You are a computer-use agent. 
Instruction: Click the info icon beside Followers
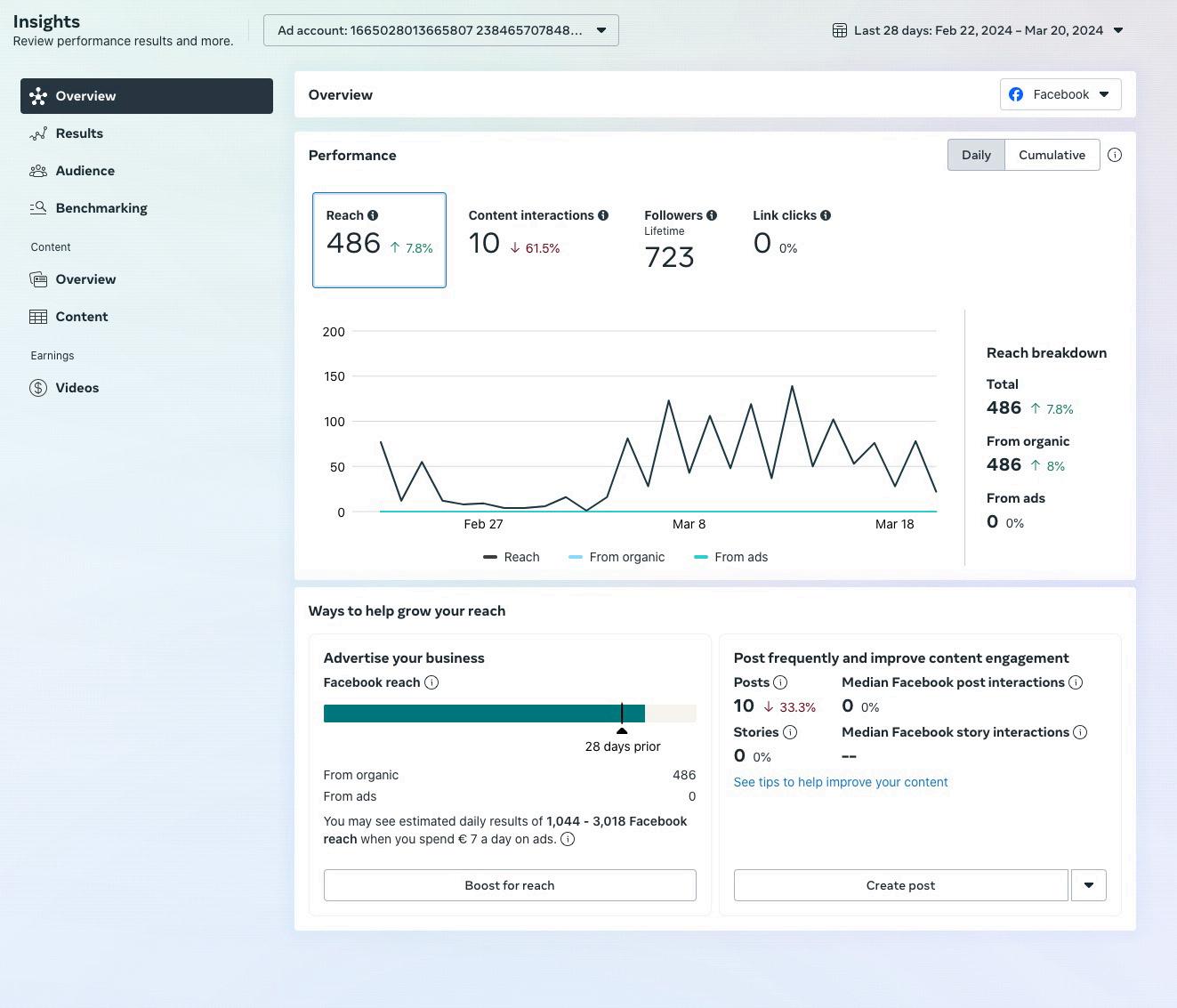coord(712,215)
